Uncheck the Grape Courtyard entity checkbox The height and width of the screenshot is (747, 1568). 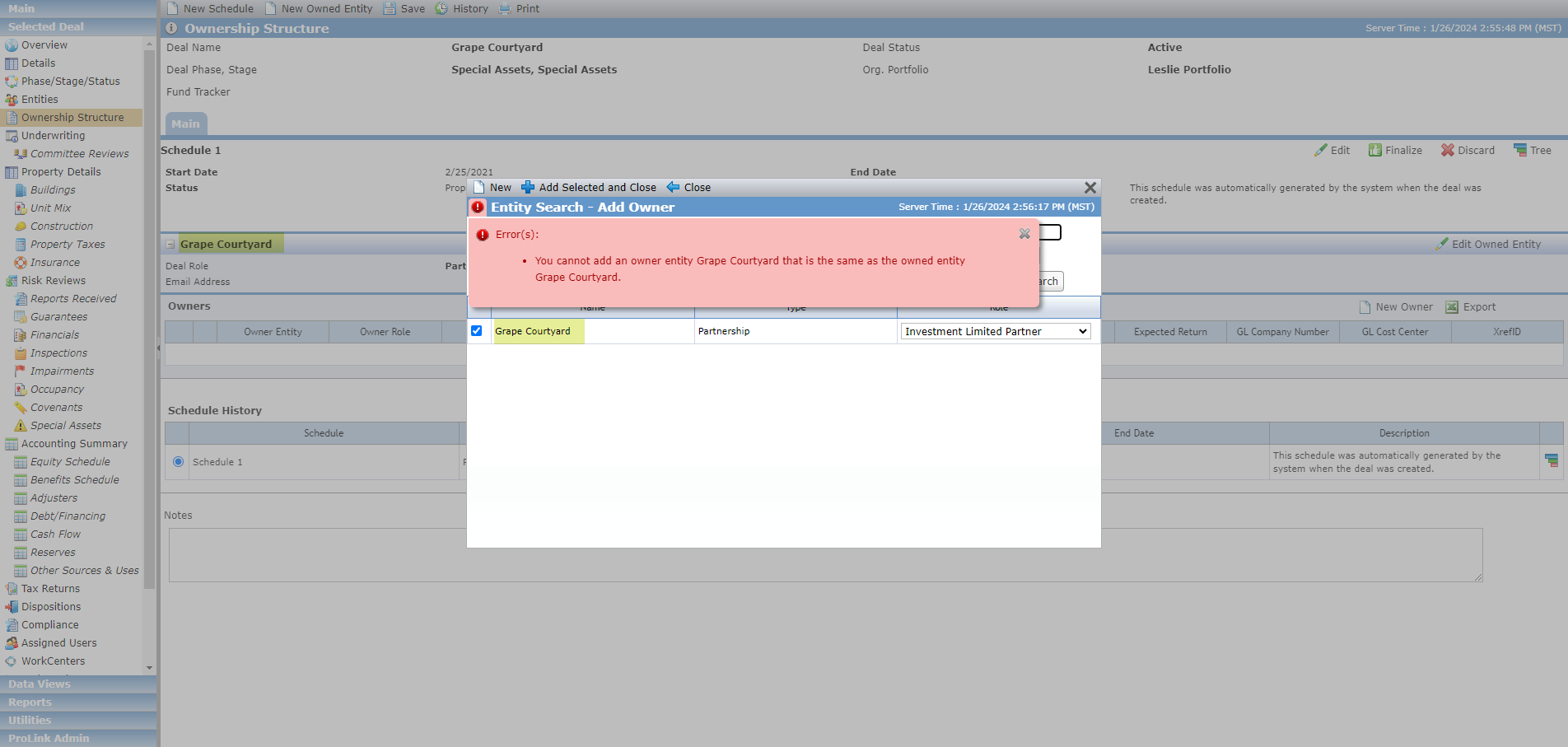[x=476, y=331]
